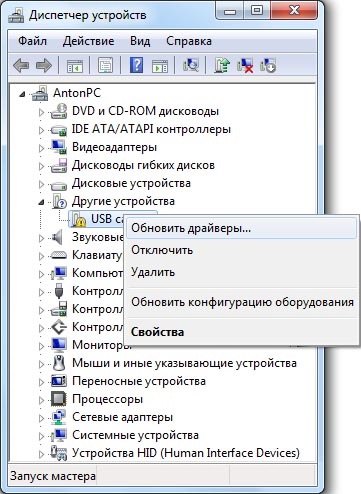361x494 pixels.
Task: Collapse the AntonPC root node
Action: pyautogui.click(x=22, y=94)
